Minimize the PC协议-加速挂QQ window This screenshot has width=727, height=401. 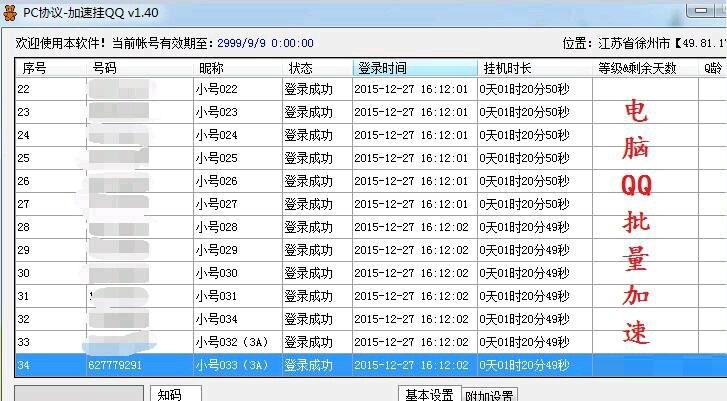[x=701, y=10]
